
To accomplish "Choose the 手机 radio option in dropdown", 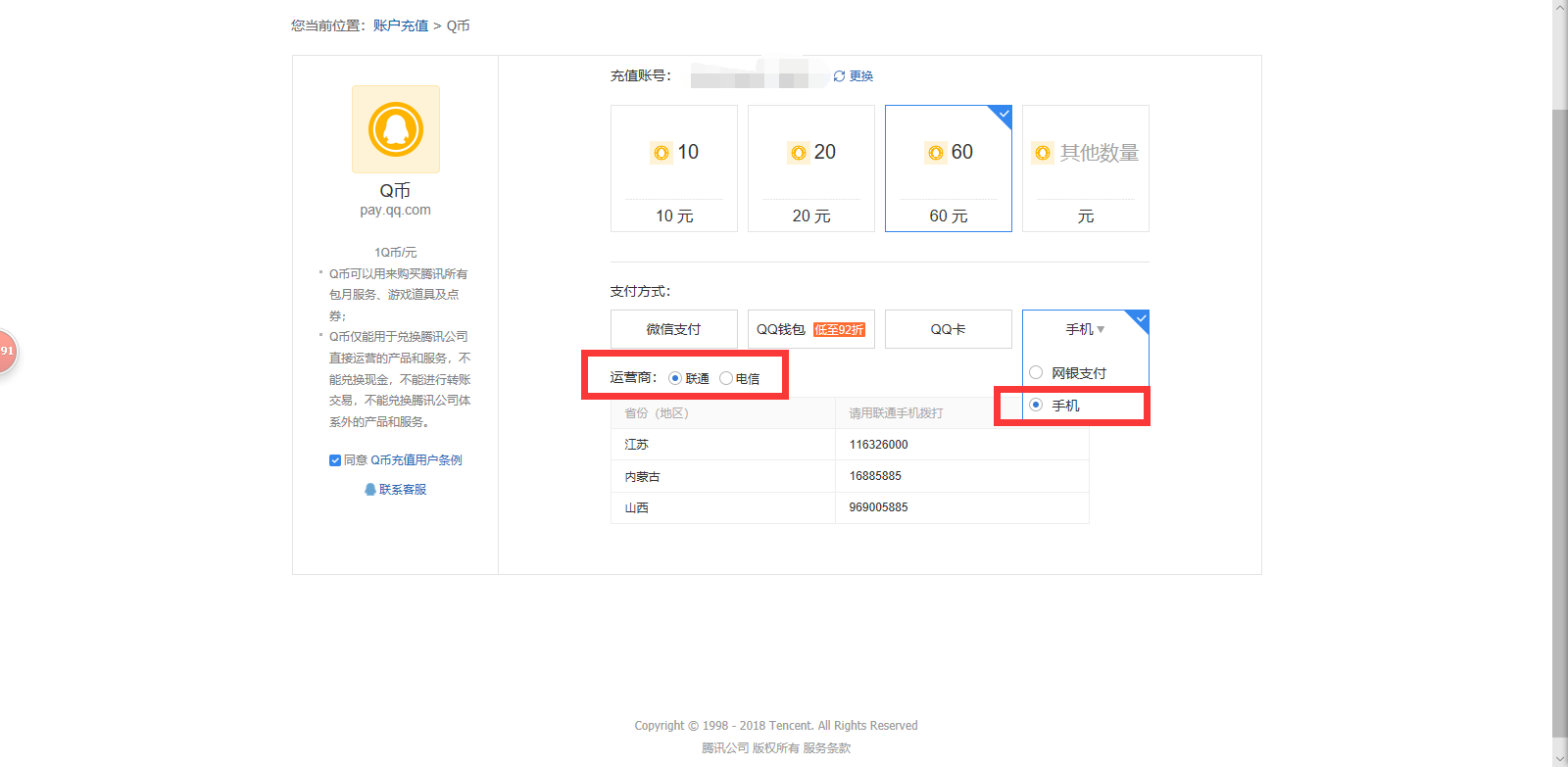I will (x=1036, y=405).
